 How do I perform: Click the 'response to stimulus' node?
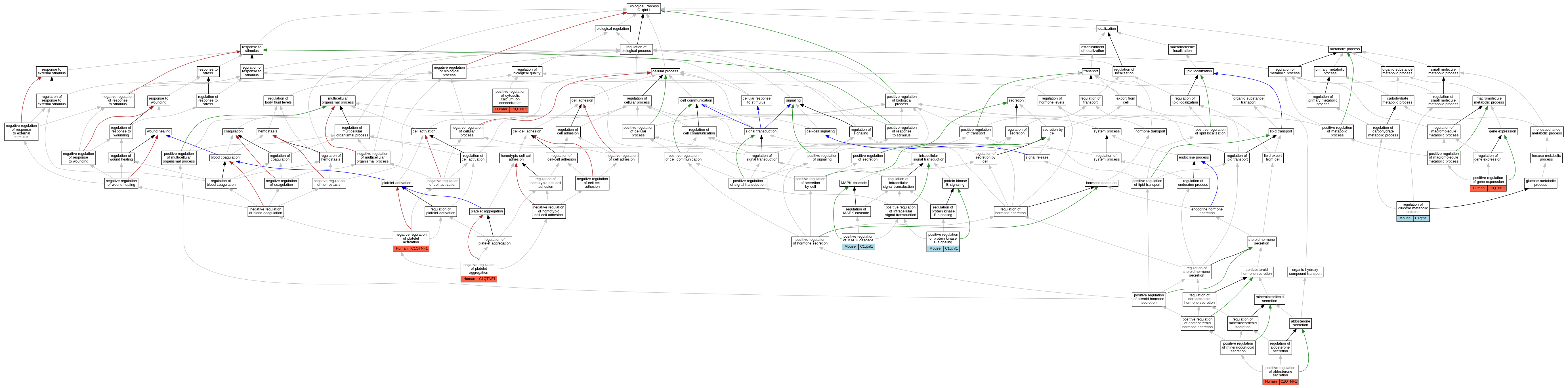pos(251,49)
